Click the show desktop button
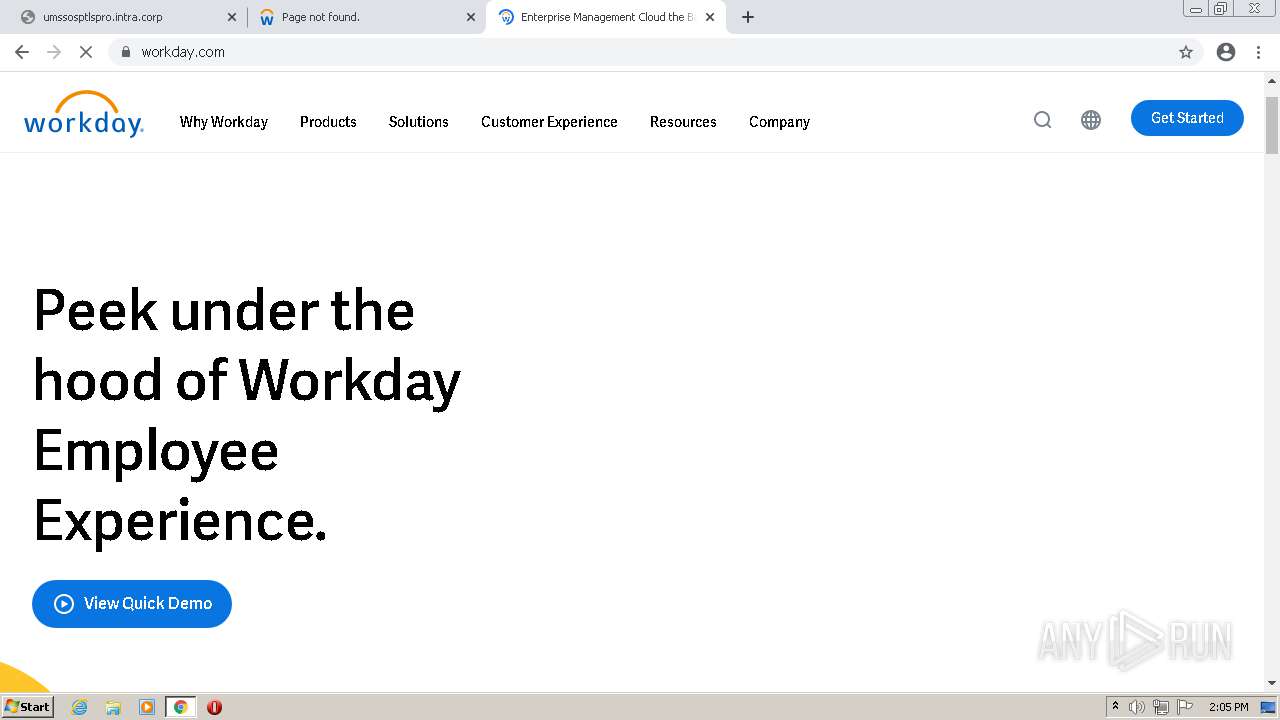 pos(1268,707)
